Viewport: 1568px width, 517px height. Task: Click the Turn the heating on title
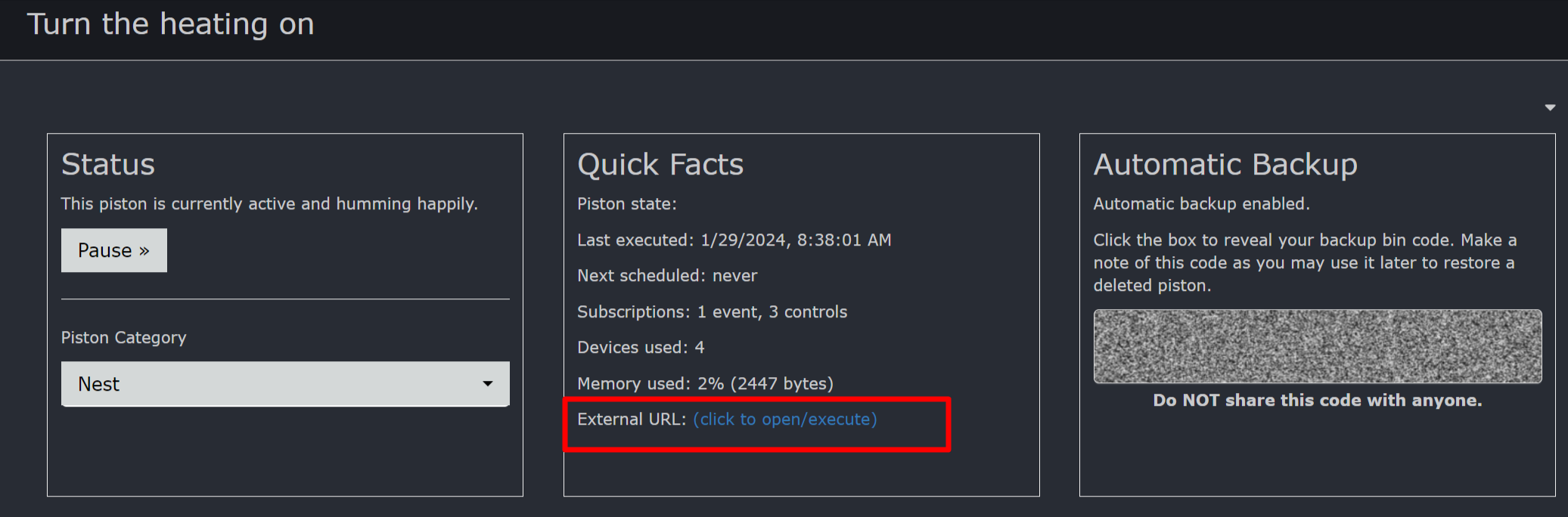(171, 24)
